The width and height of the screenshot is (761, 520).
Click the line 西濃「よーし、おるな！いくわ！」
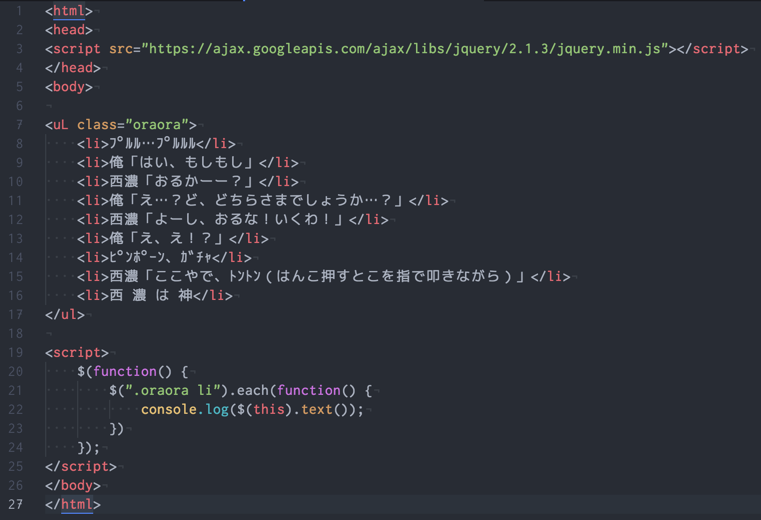coord(232,219)
